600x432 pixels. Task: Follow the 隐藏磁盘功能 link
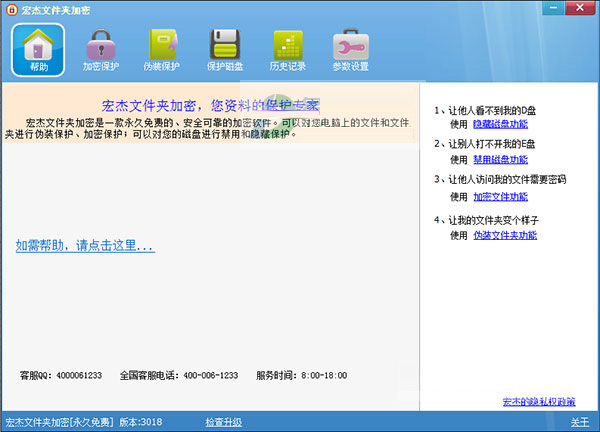tap(500, 124)
